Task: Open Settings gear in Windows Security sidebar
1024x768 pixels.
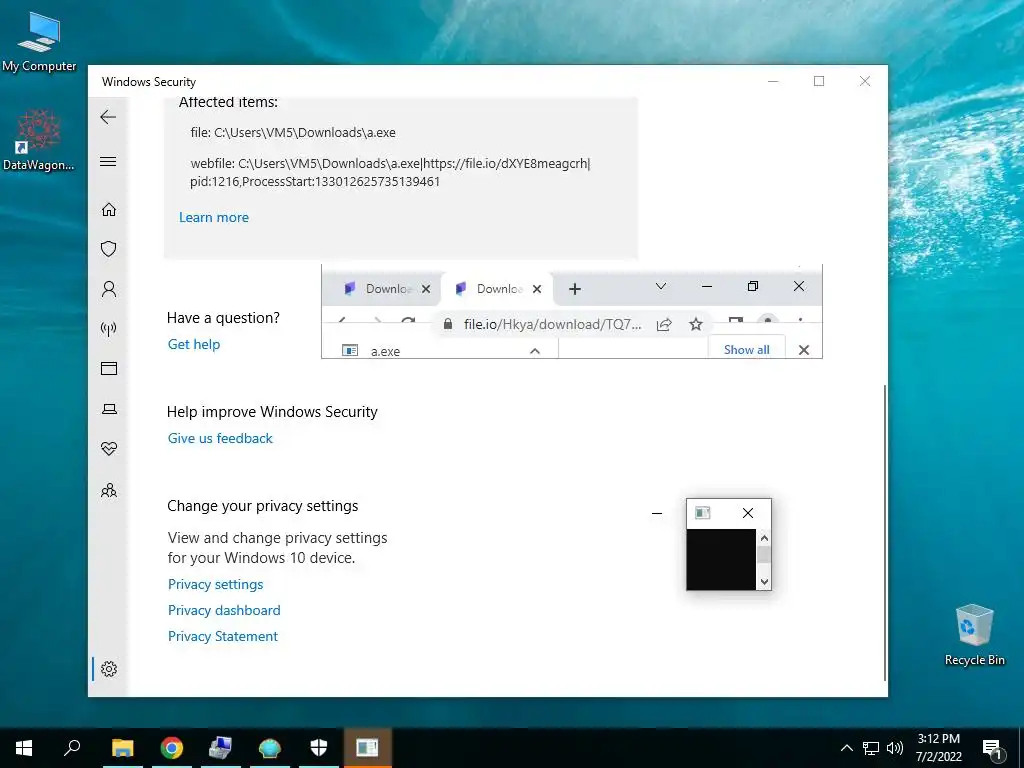Action: 108,669
